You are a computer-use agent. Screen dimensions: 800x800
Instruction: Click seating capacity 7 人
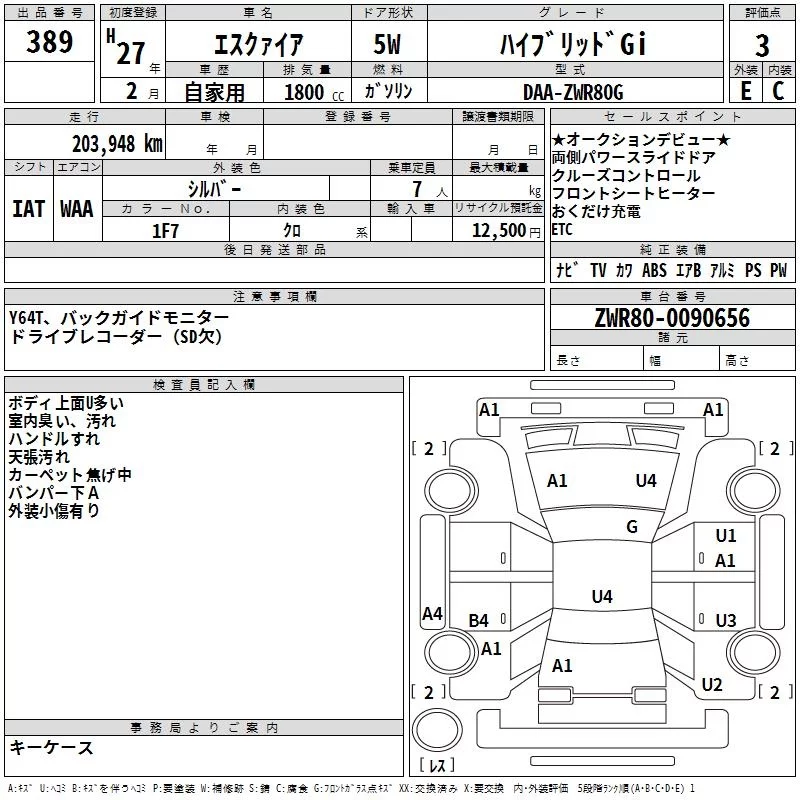[x=429, y=190]
